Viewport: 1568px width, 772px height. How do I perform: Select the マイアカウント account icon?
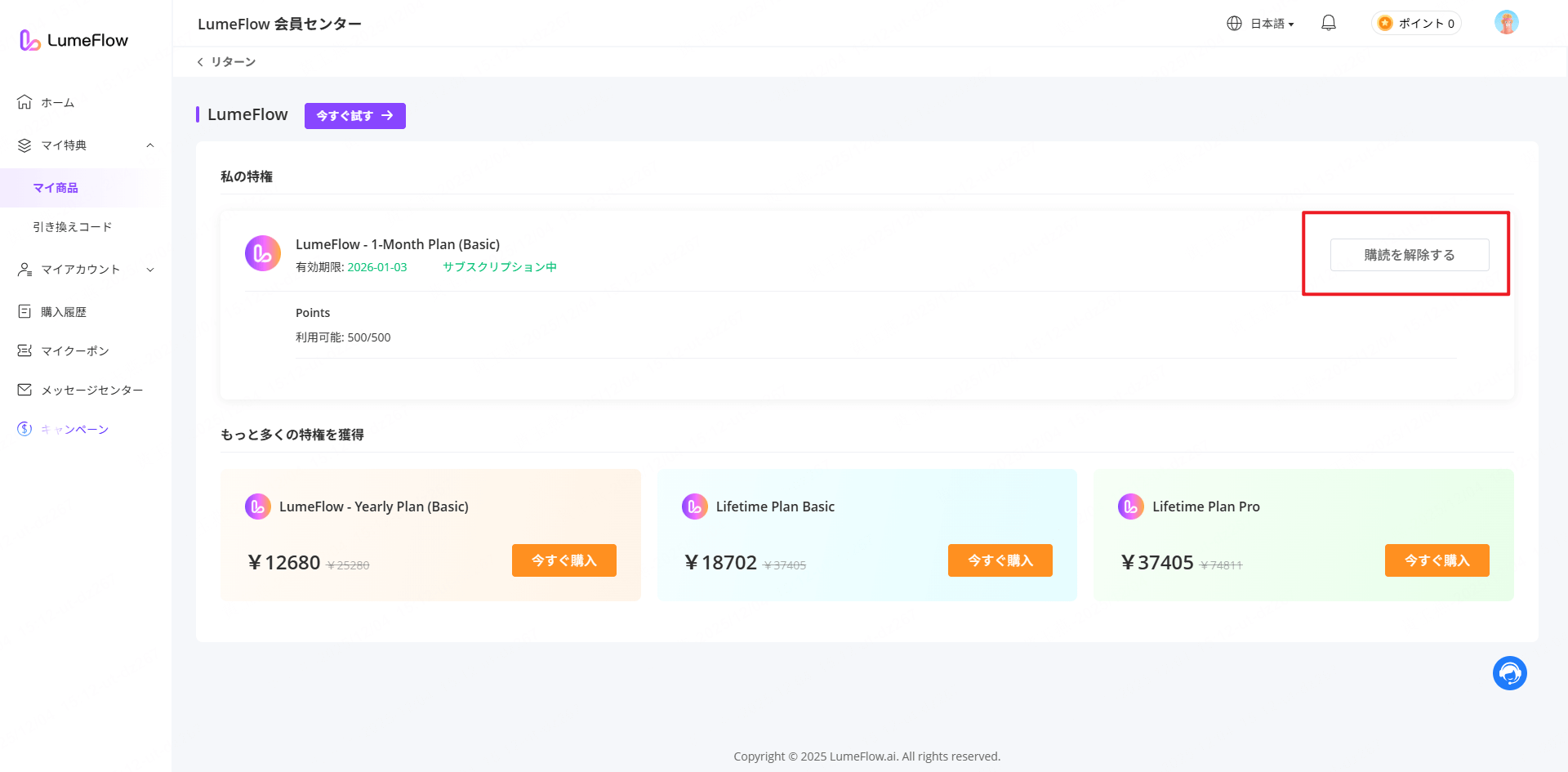pos(23,269)
